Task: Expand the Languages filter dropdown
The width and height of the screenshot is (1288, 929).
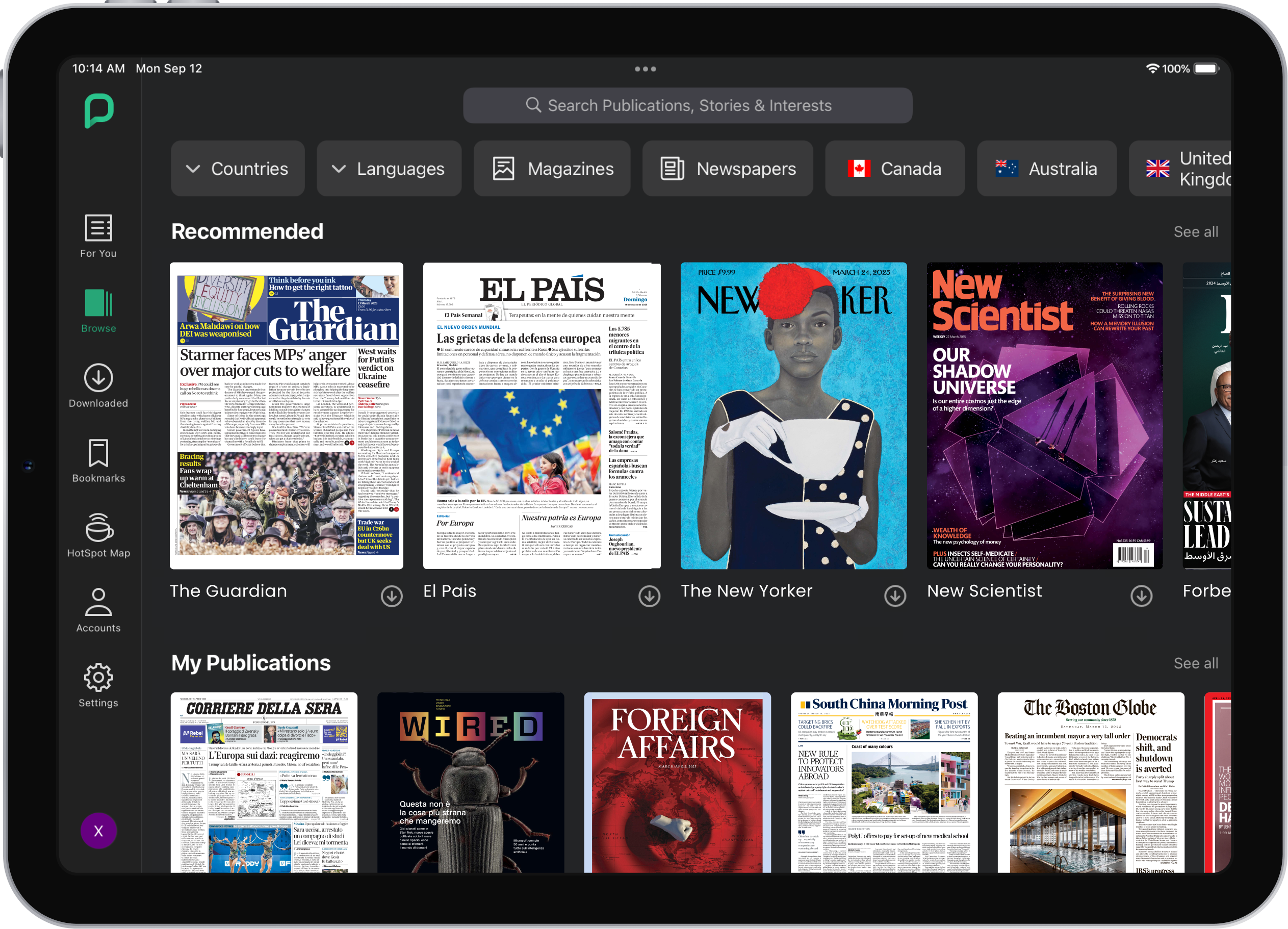Action: [x=390, y=168]
